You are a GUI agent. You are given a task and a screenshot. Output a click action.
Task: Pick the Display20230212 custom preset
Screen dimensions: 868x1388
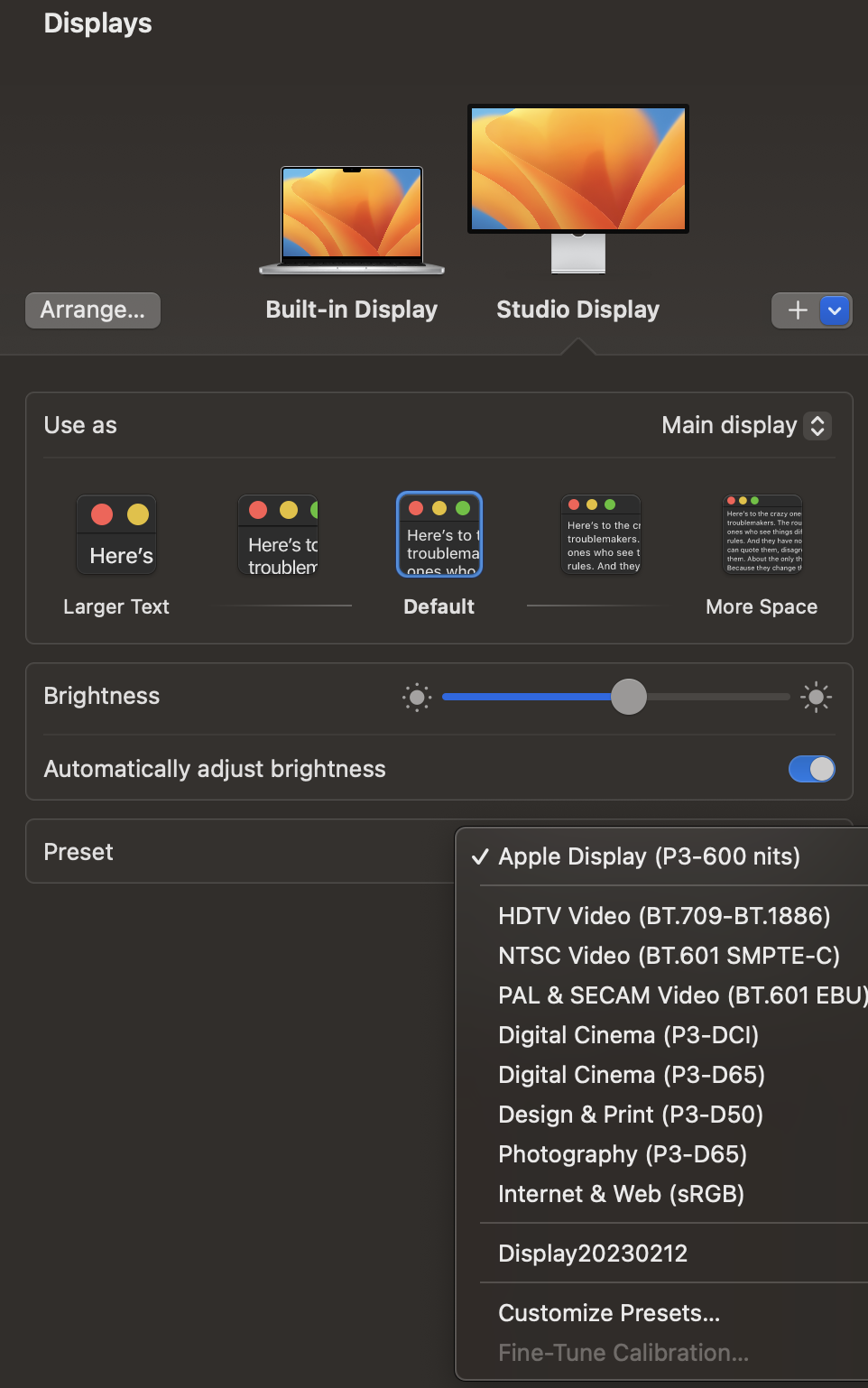[x=593, y=1254]
